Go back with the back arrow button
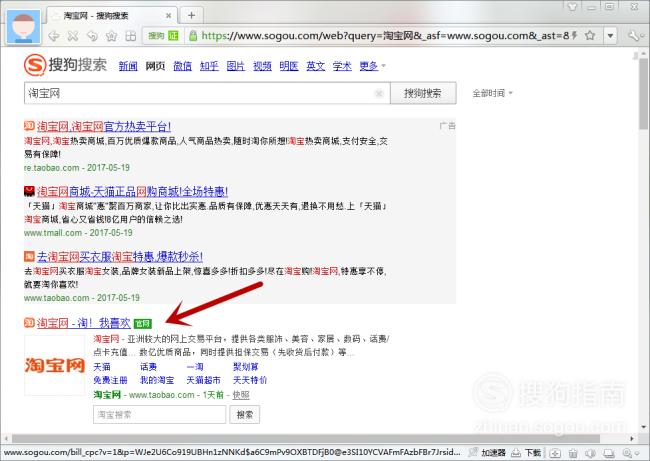This screenshot has height=461, width=650. pos(54,36)
